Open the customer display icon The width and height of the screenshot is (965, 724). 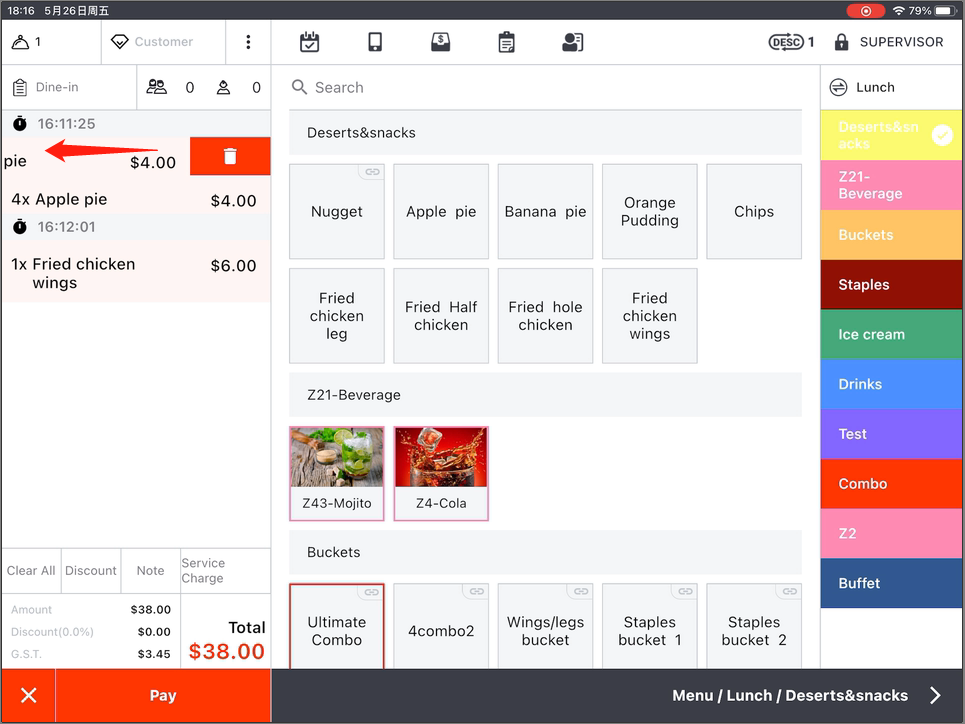572,42
